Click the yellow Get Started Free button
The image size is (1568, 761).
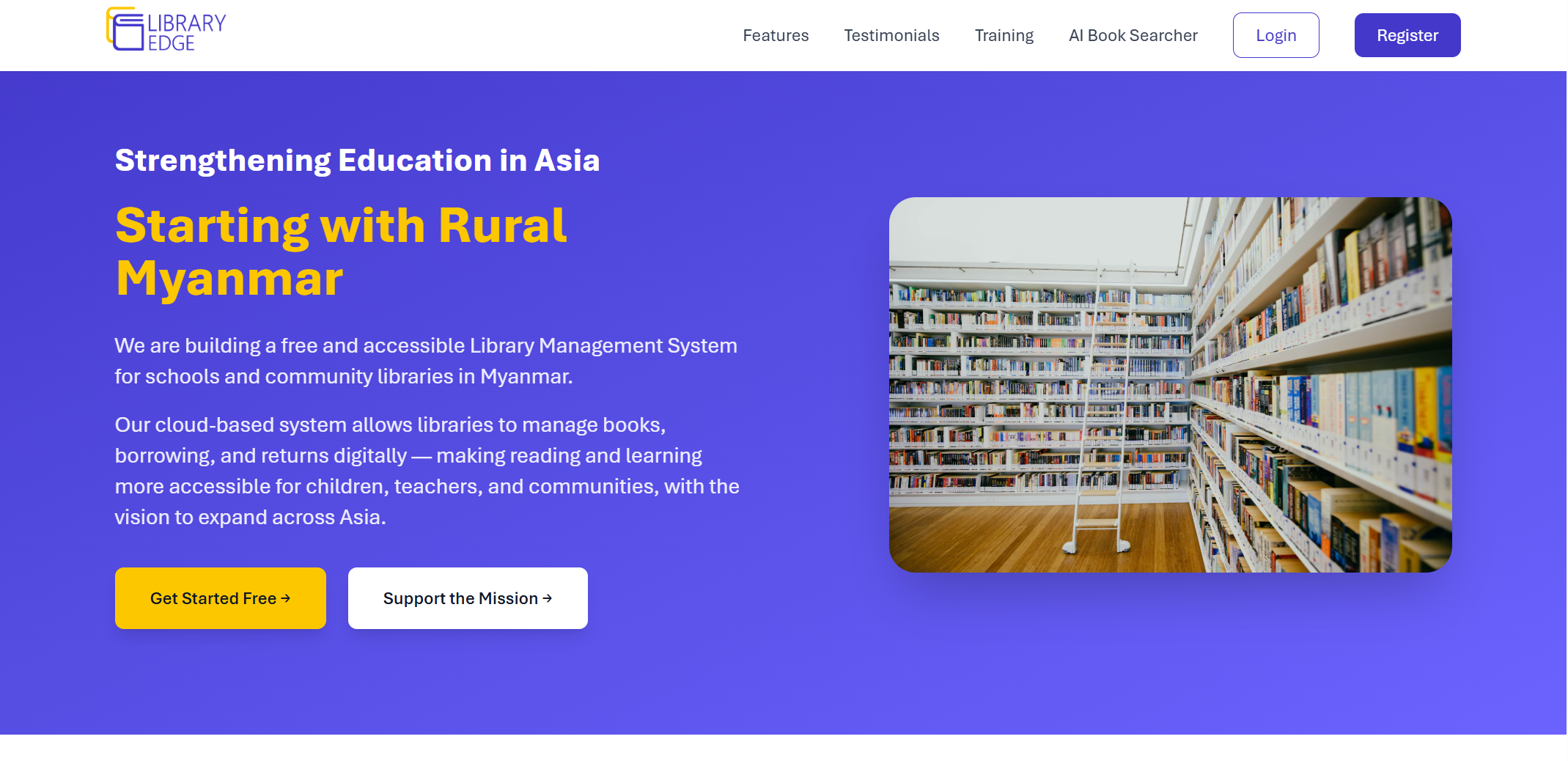[x=221, y=598]
